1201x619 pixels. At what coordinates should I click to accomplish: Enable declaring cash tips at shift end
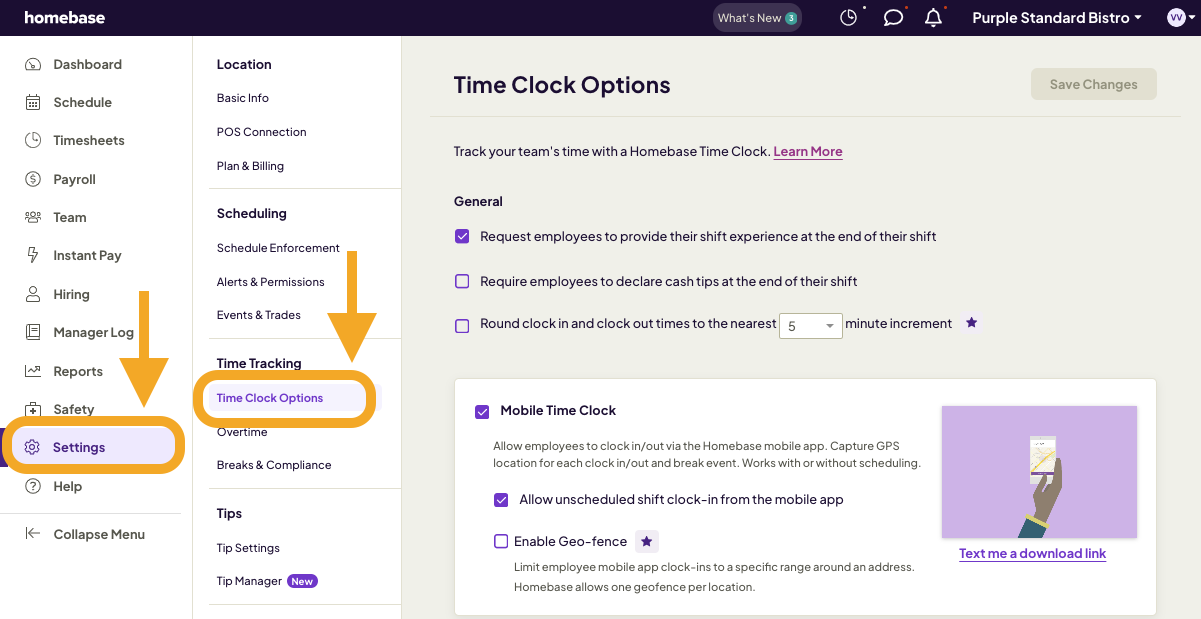click(462, 281)
